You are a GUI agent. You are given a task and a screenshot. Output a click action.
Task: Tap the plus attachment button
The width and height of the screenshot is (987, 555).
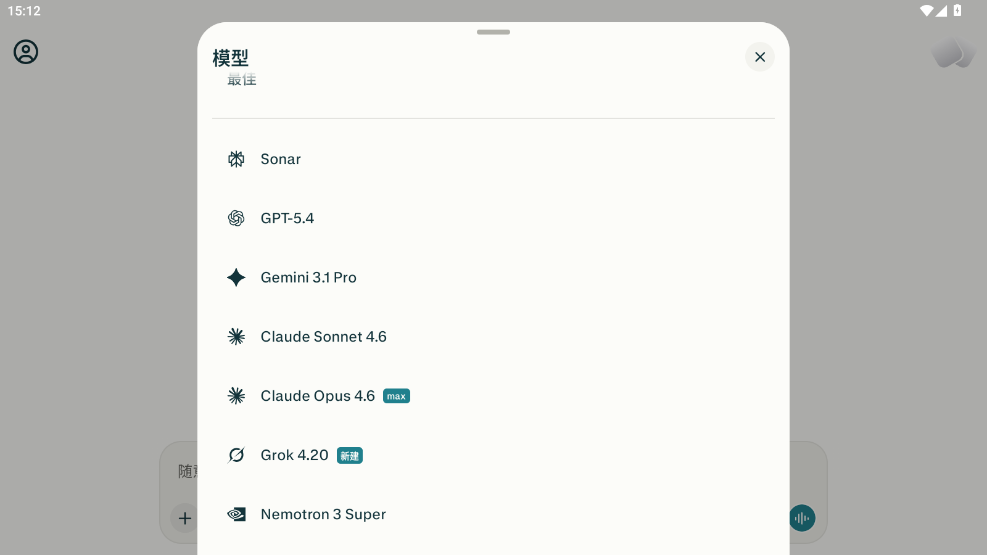point(184,518)
